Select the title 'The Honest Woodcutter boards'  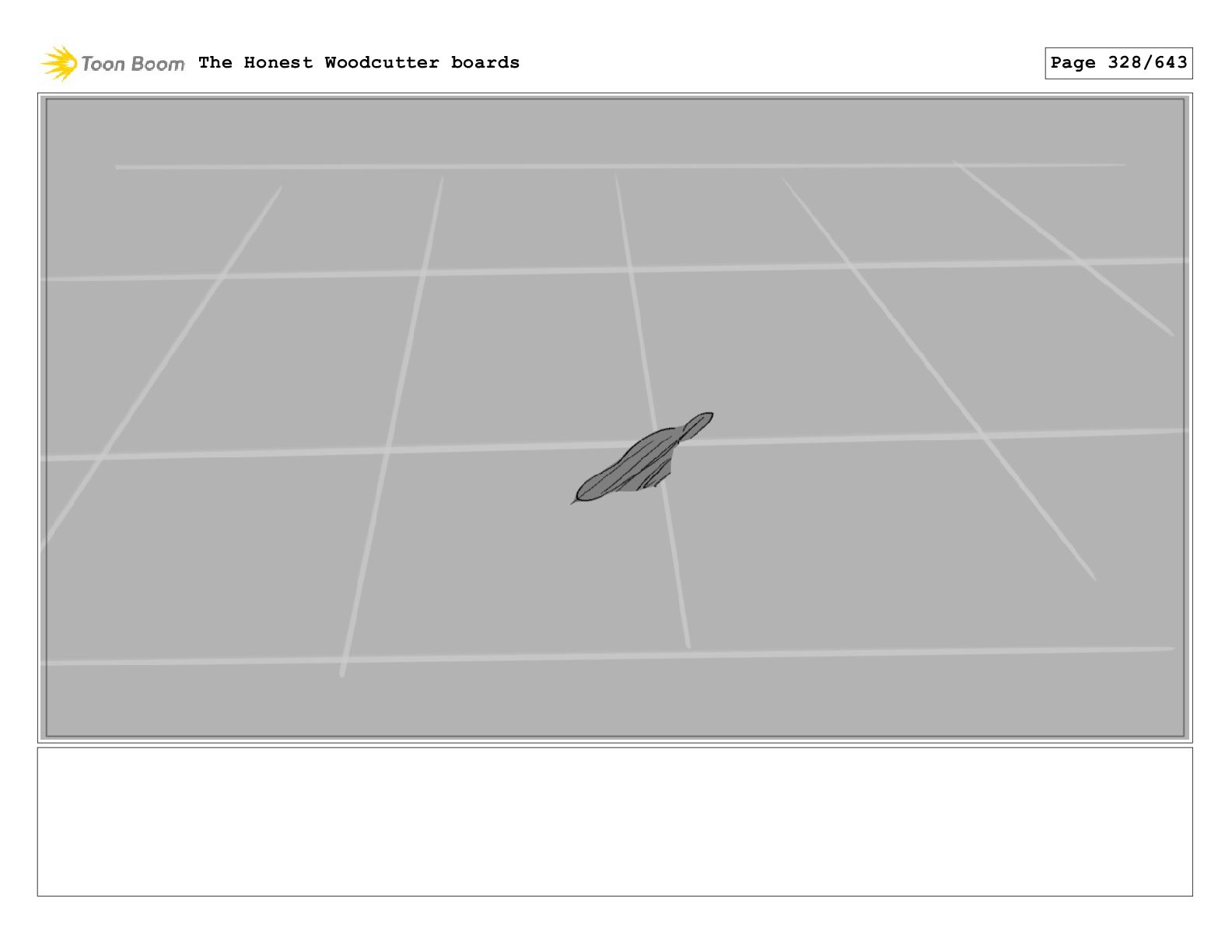click(x=359, y=62)
